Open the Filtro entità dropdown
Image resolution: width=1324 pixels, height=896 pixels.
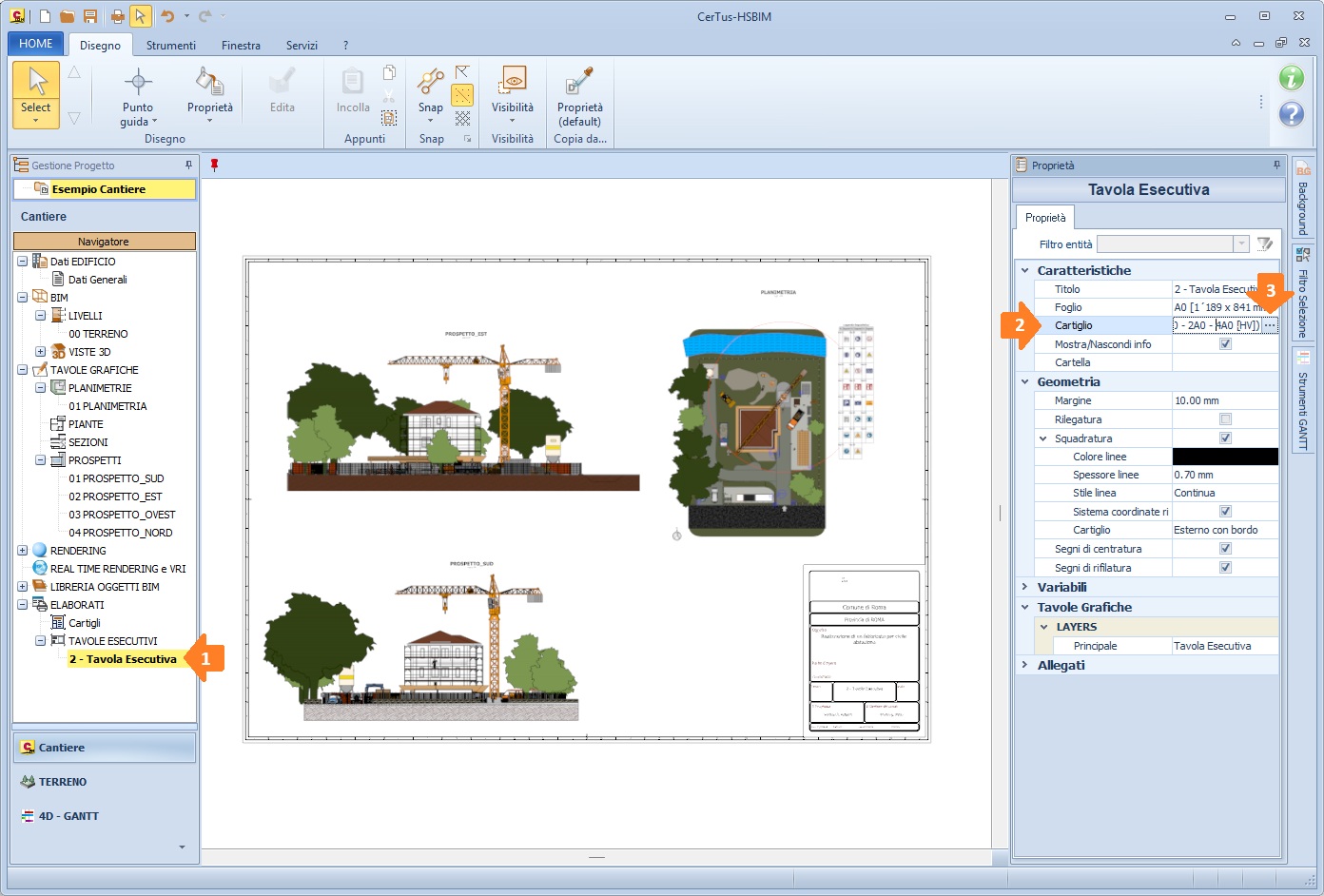(x=1241, y=244)
